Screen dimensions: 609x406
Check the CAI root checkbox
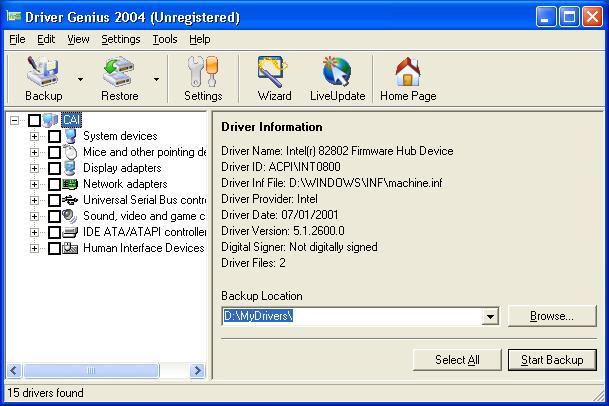(34, 120)
